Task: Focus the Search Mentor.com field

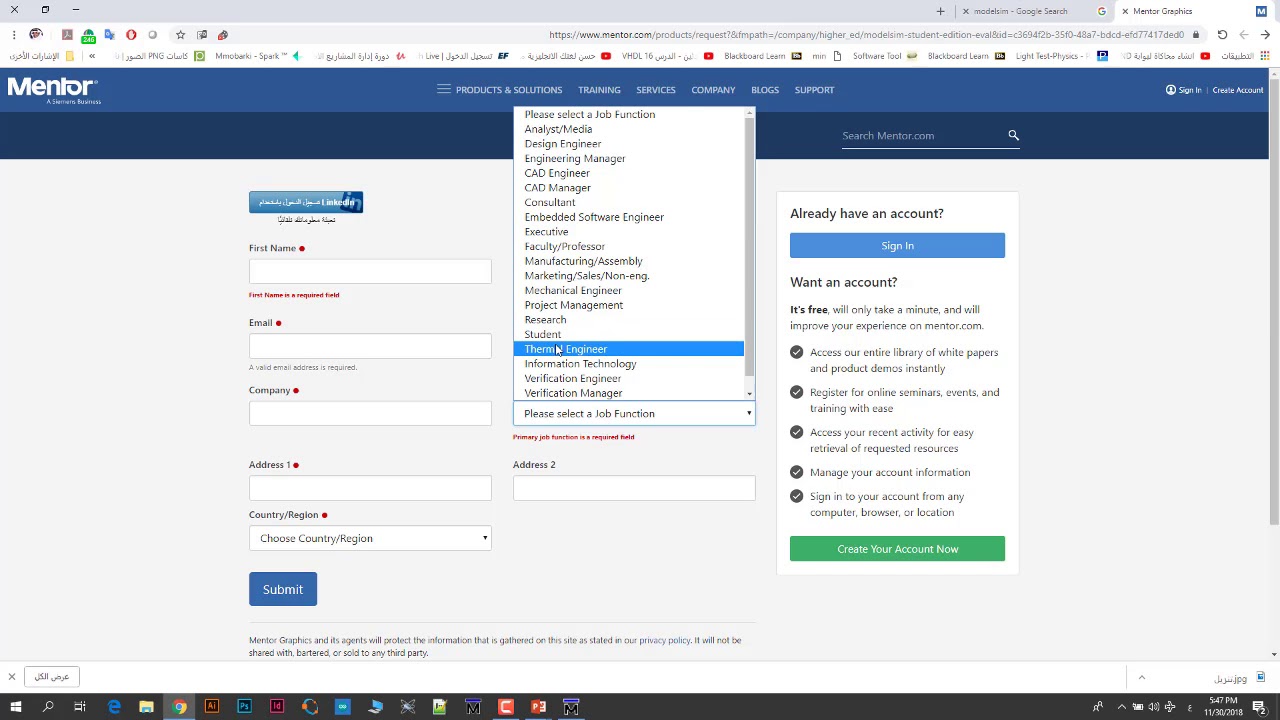Action: (922, 135)
